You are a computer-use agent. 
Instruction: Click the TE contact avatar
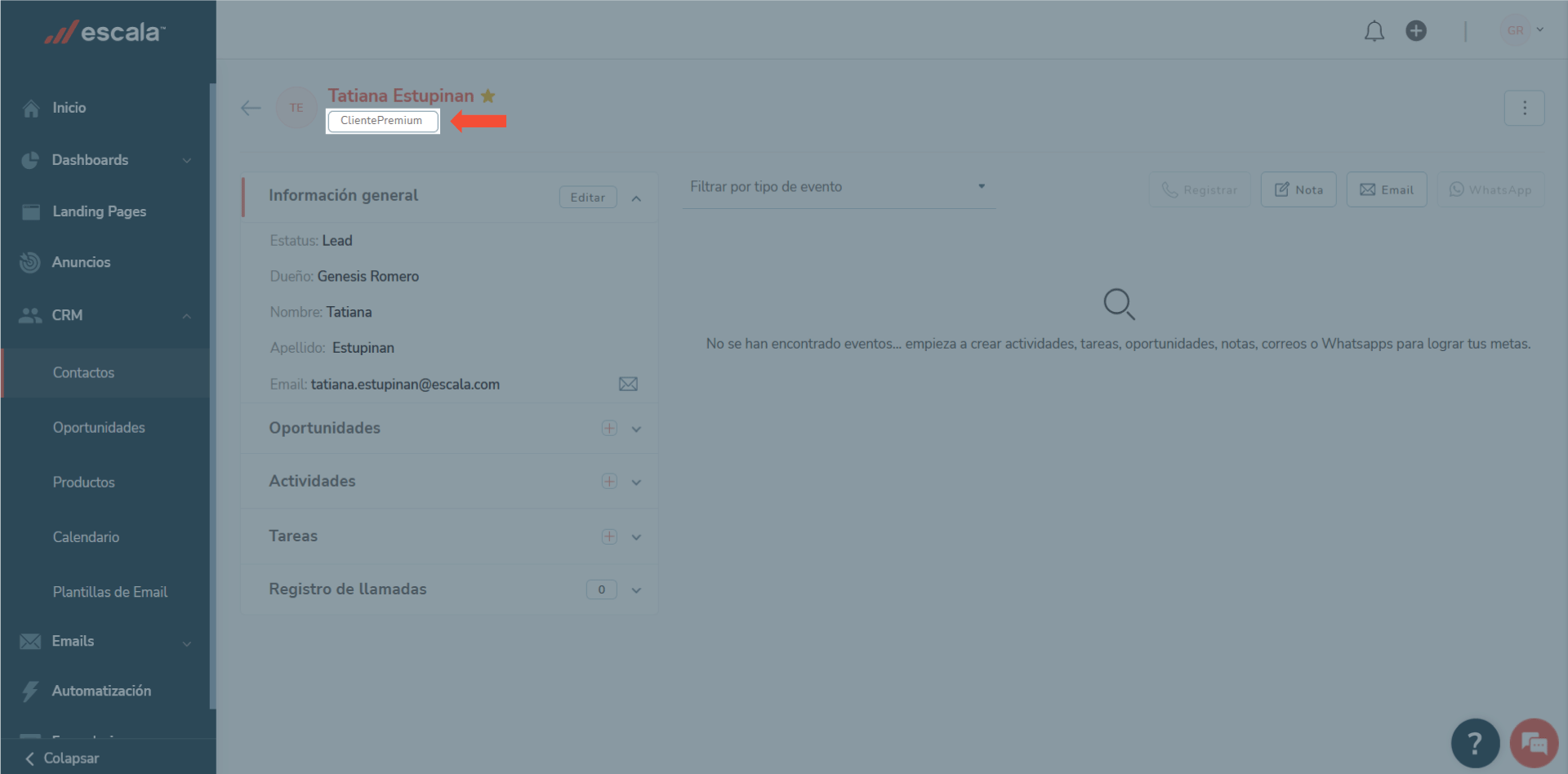[296, 108]
